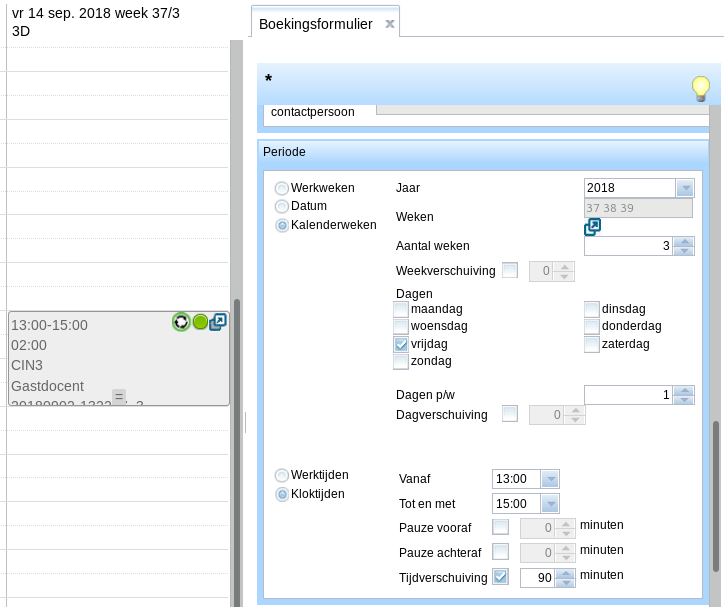Click the Tijdverschuiving field showing 90
The width and height of the screenshot is (724, 607).
tap(538, 578)
